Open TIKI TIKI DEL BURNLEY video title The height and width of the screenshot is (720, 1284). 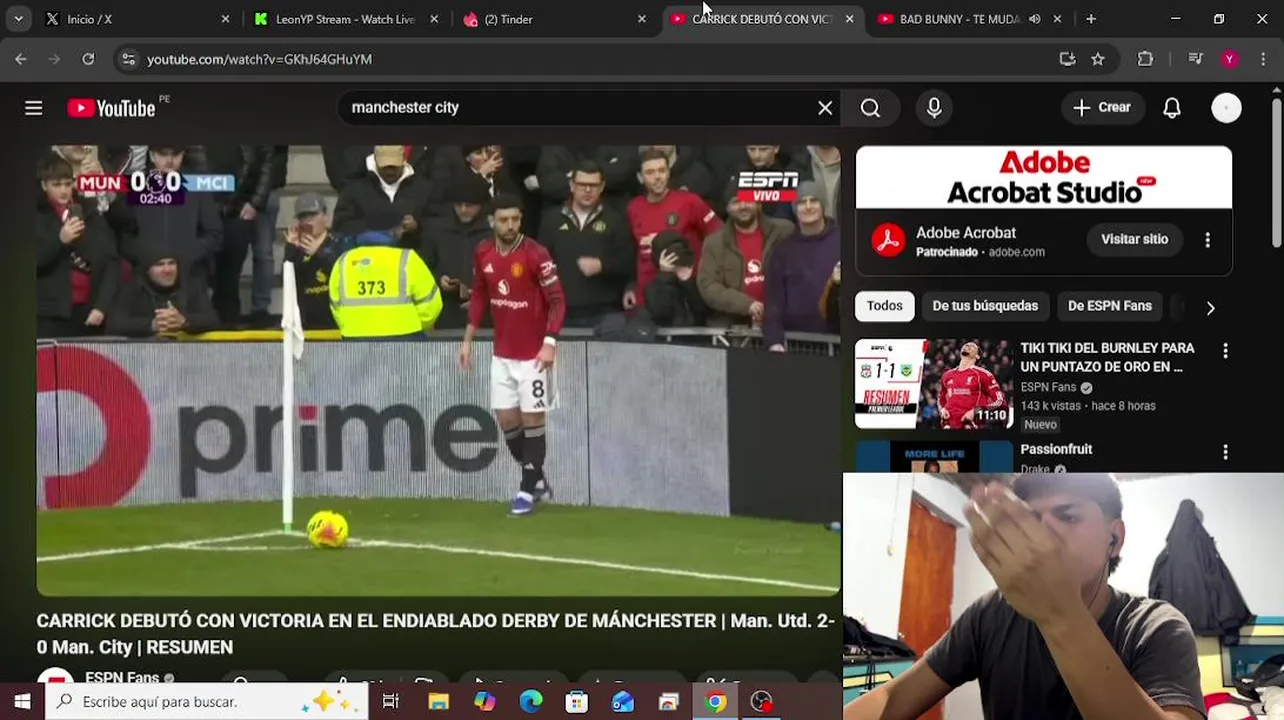(x=1107, y=357)
